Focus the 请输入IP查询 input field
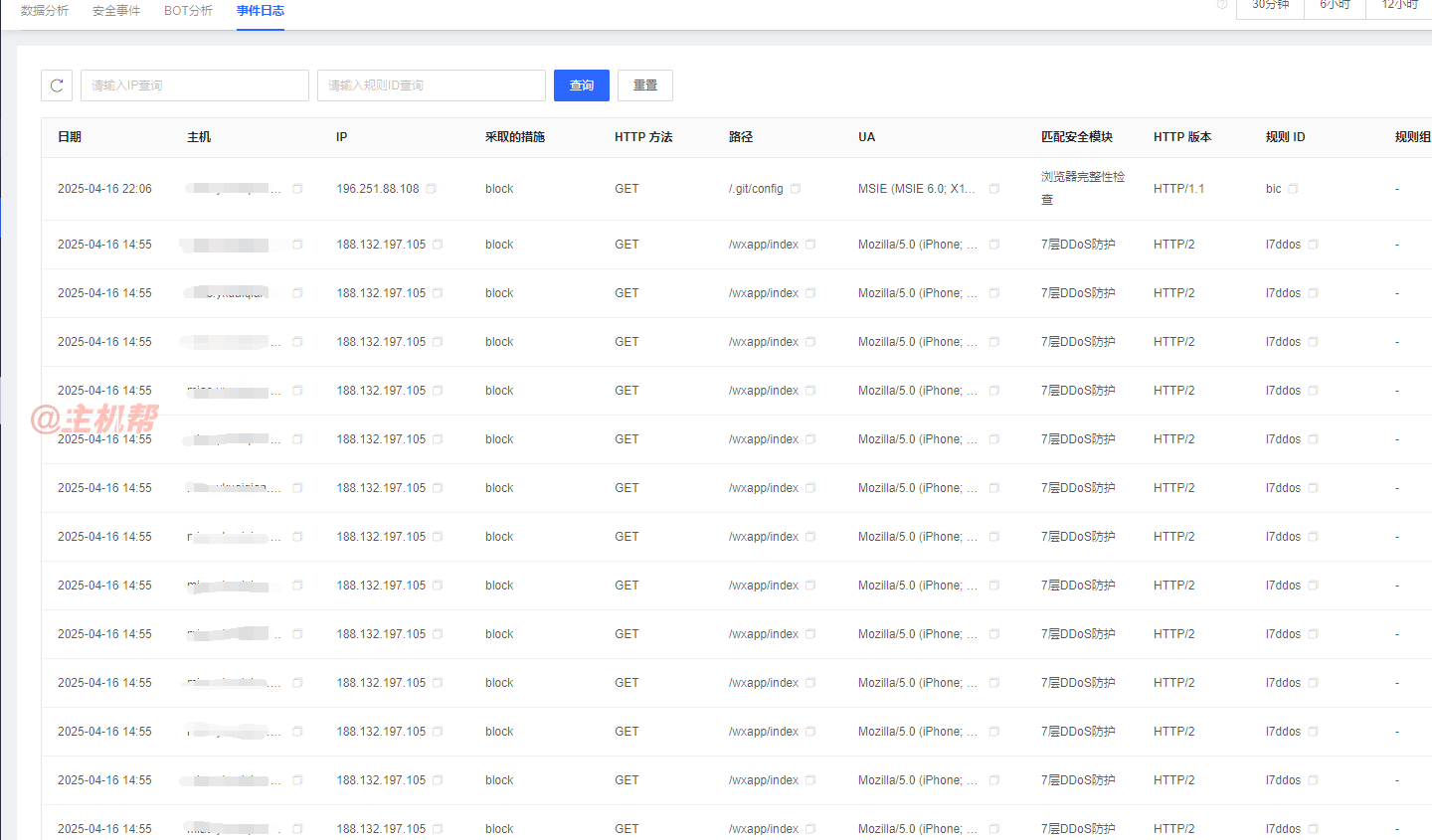Image resolution: width=1432 pixels, height=840 pixels. (x=195, y=85)
